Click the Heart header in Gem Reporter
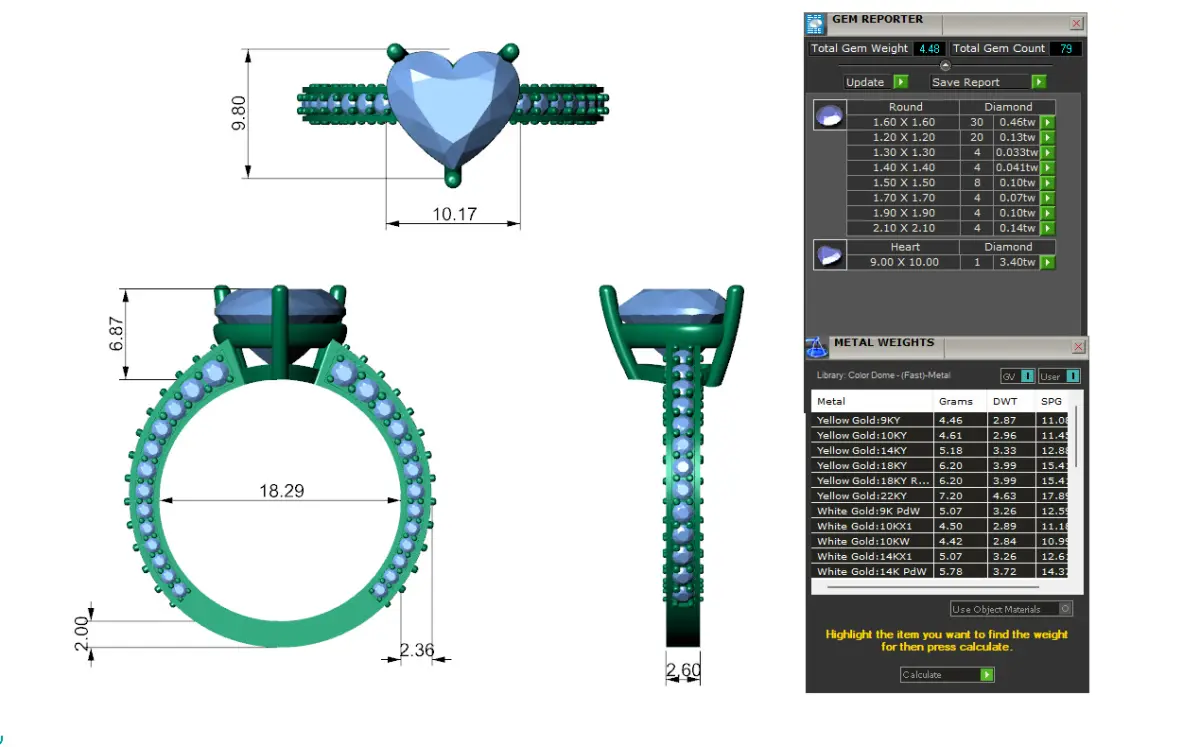This screenshot has height=747, width=1200. point(904,246)
